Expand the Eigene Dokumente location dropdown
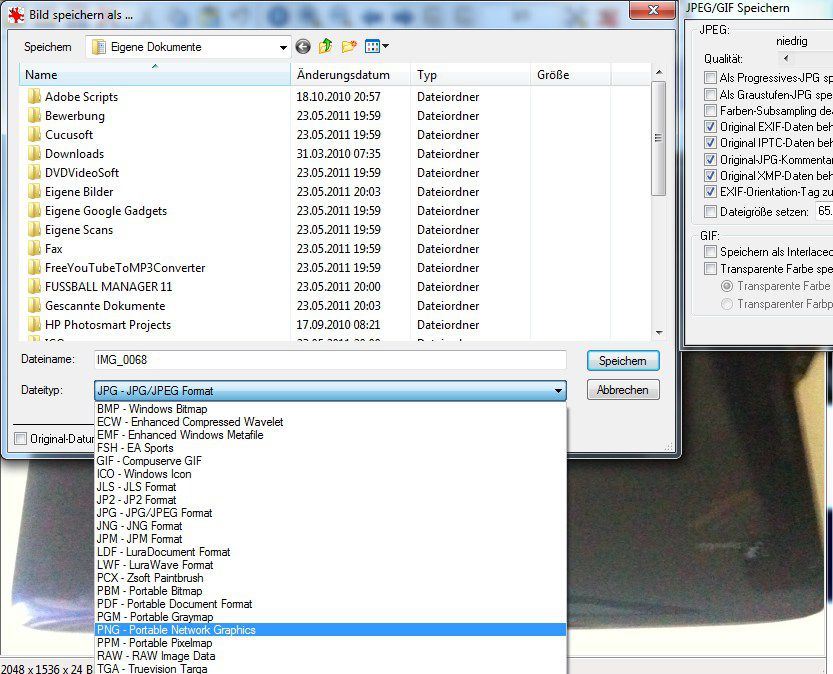Screen dimensions: 833x674 (284, 47)
